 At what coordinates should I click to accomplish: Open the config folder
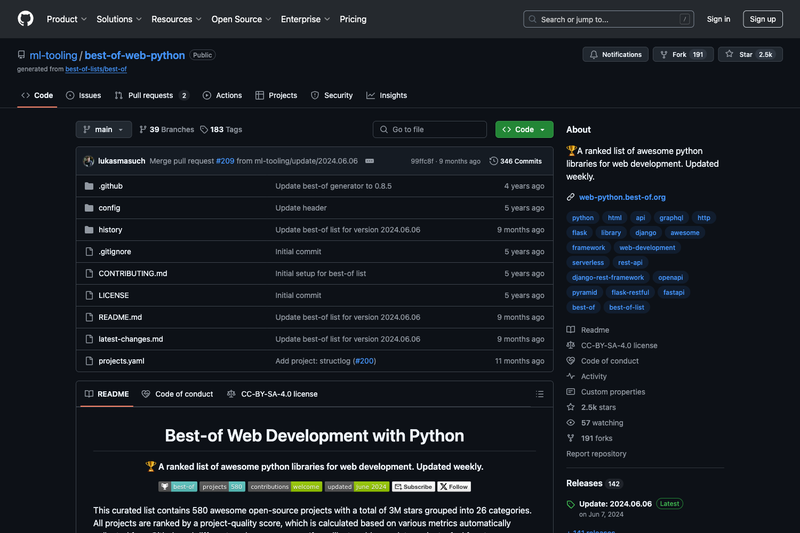(109, 208)
